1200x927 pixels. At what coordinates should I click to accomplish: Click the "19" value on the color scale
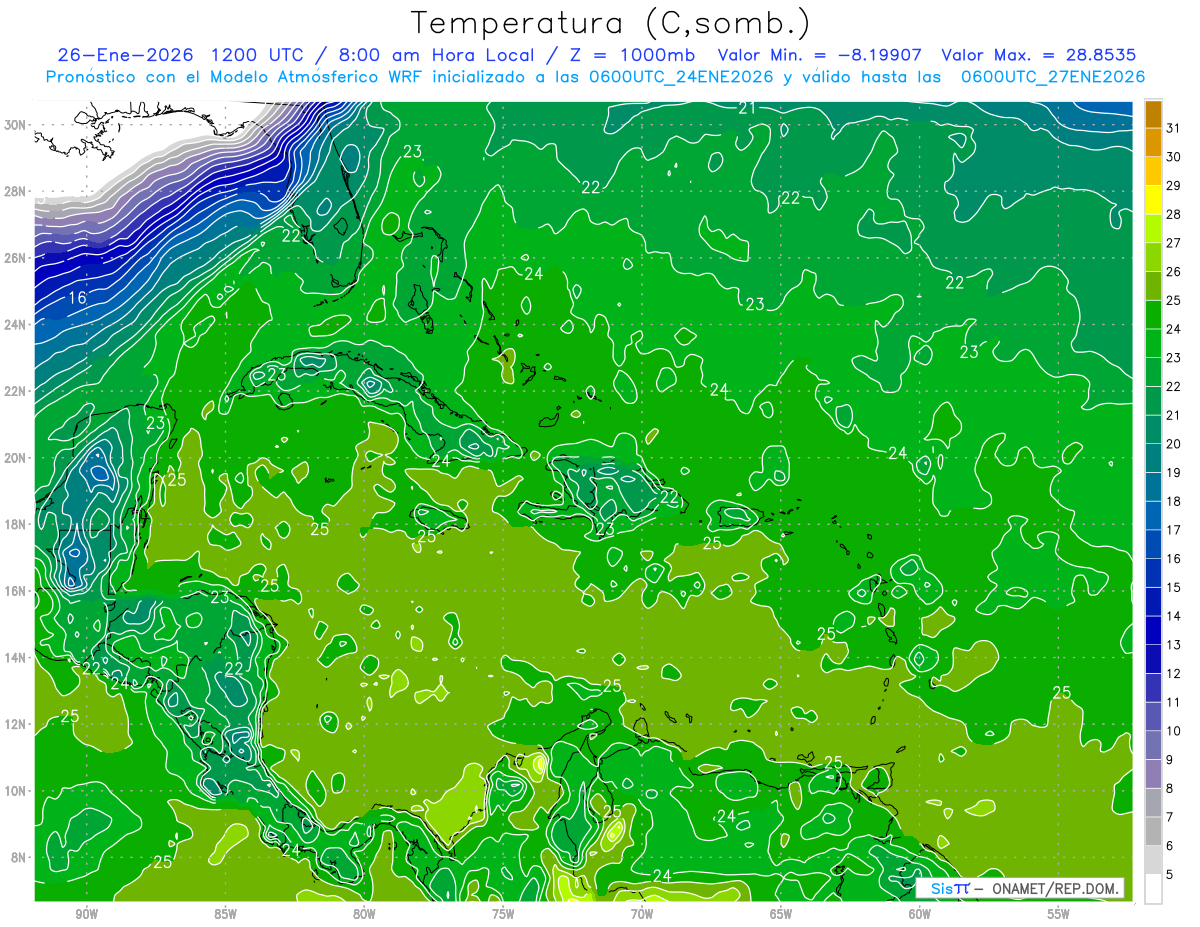(1174, 472)
